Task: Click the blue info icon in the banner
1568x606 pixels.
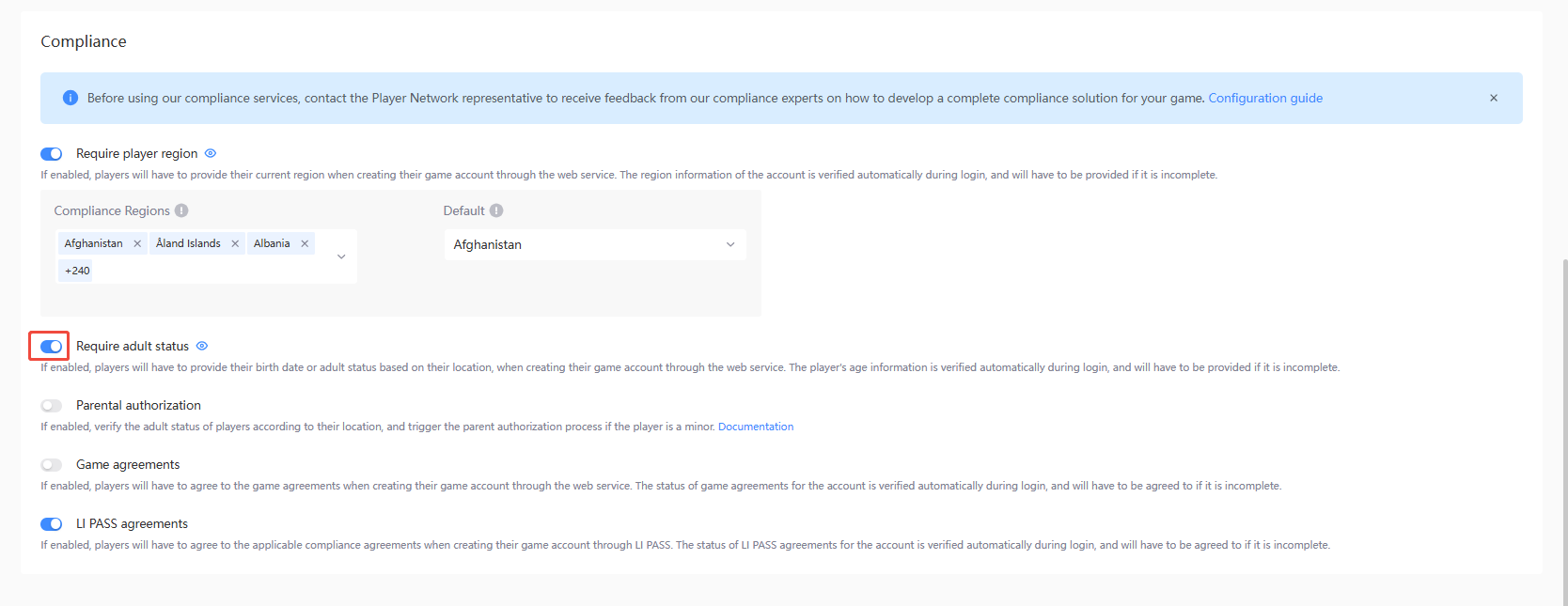Action: pyautogui.click(x=71, y=98)
